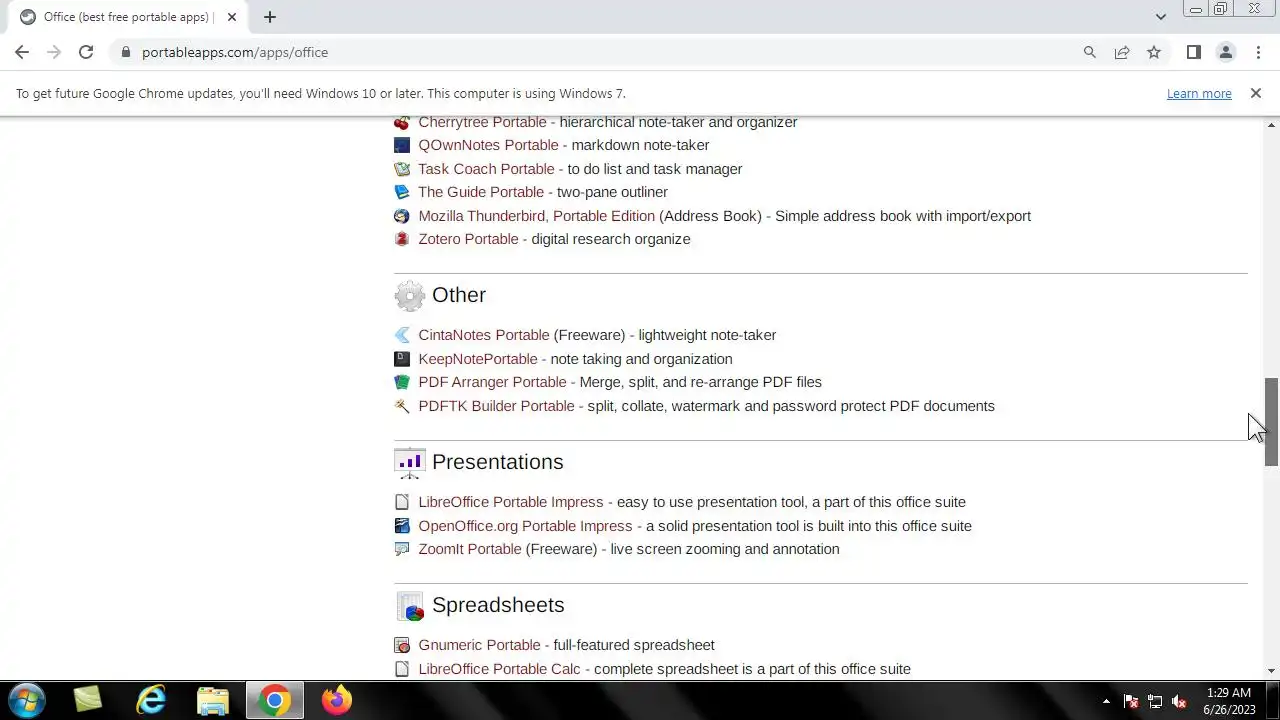1280x720 pixels.
Task: Open the QOwnNotes Portable link
Action: click(x=488, y=145)
